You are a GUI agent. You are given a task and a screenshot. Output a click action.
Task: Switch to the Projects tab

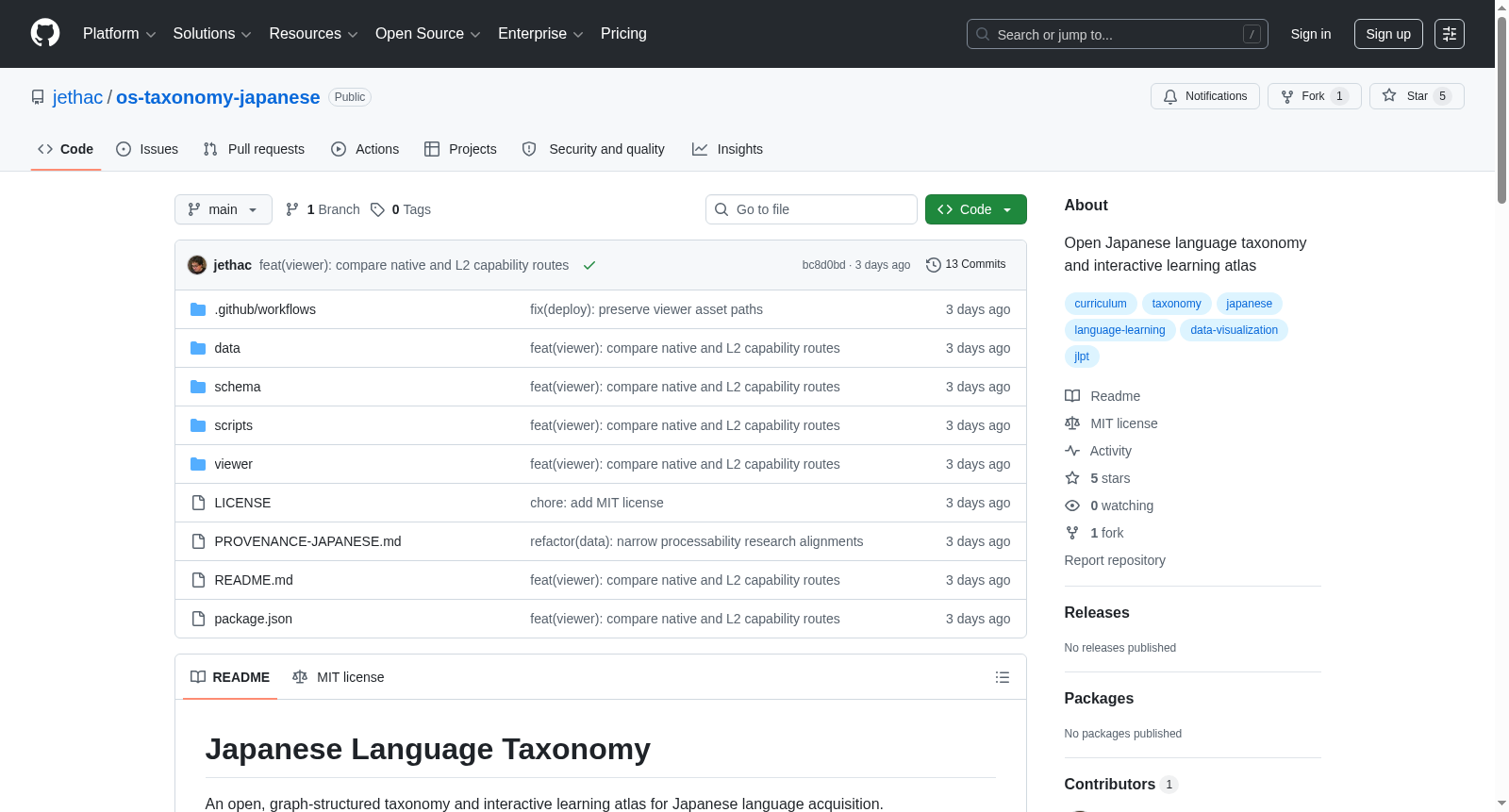coord(460,149)
